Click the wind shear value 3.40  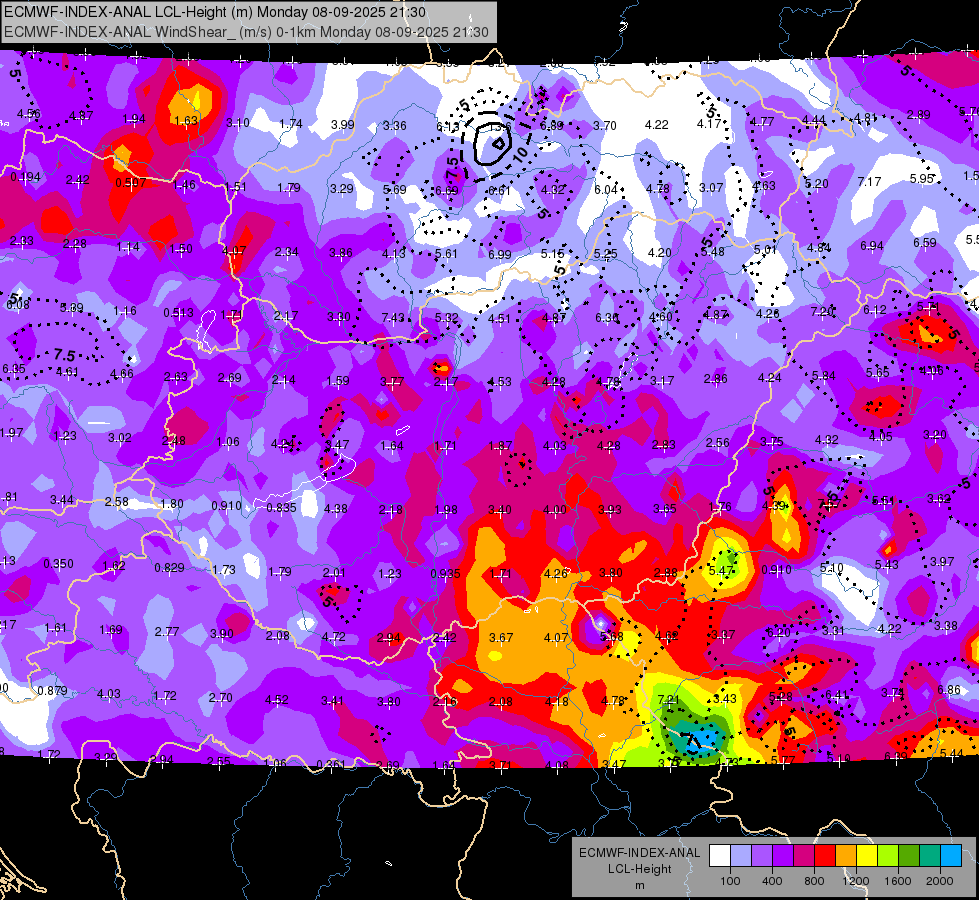[499, 510]
